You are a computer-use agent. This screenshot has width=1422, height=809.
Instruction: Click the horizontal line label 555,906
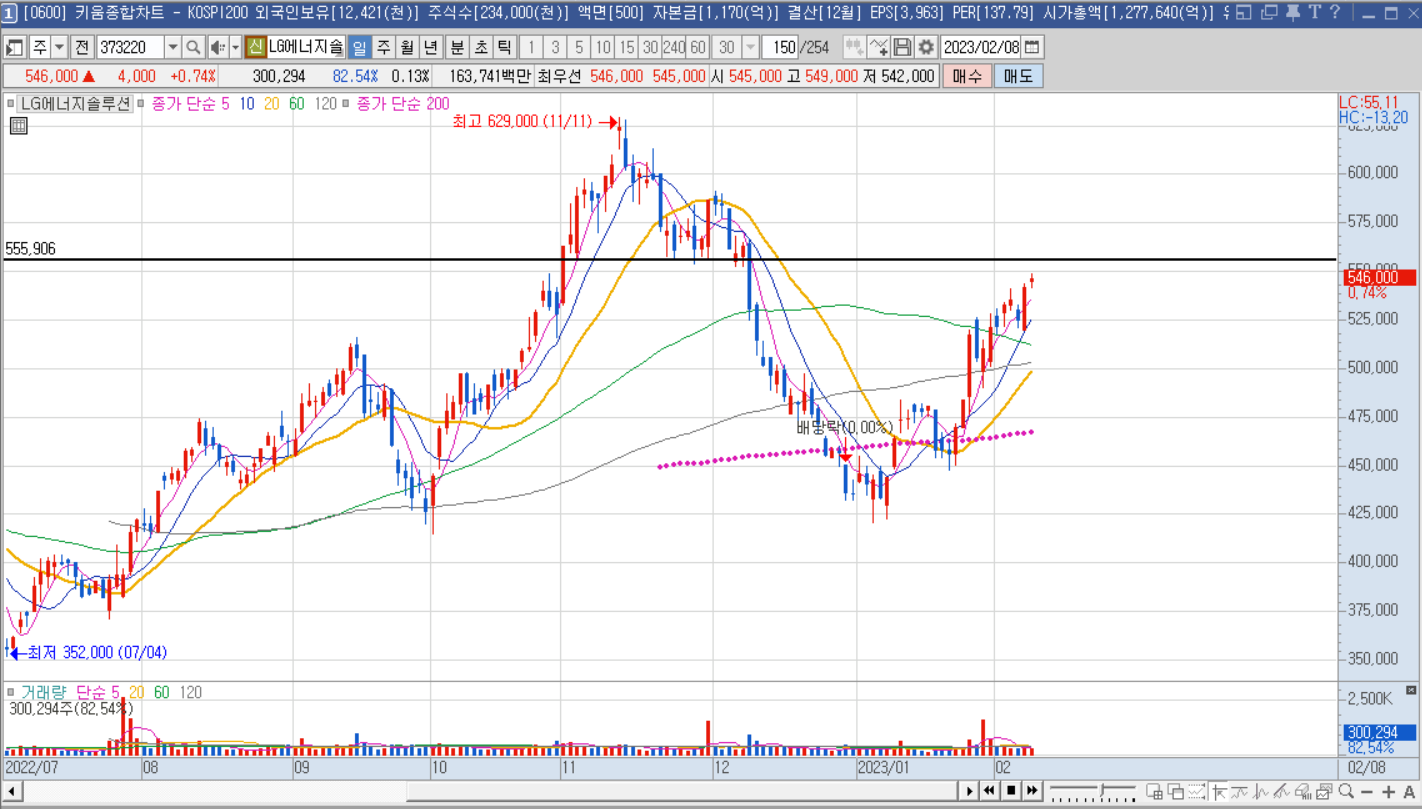[x=30, y=249]
